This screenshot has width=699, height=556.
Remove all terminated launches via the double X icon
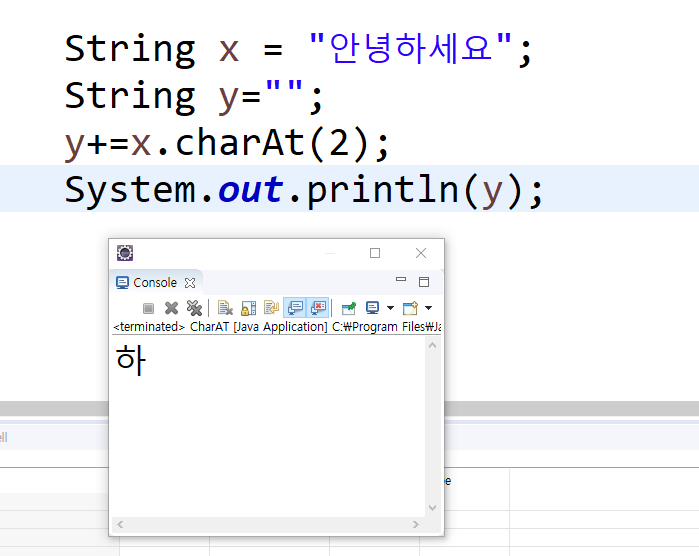click(x=194, y=308)
